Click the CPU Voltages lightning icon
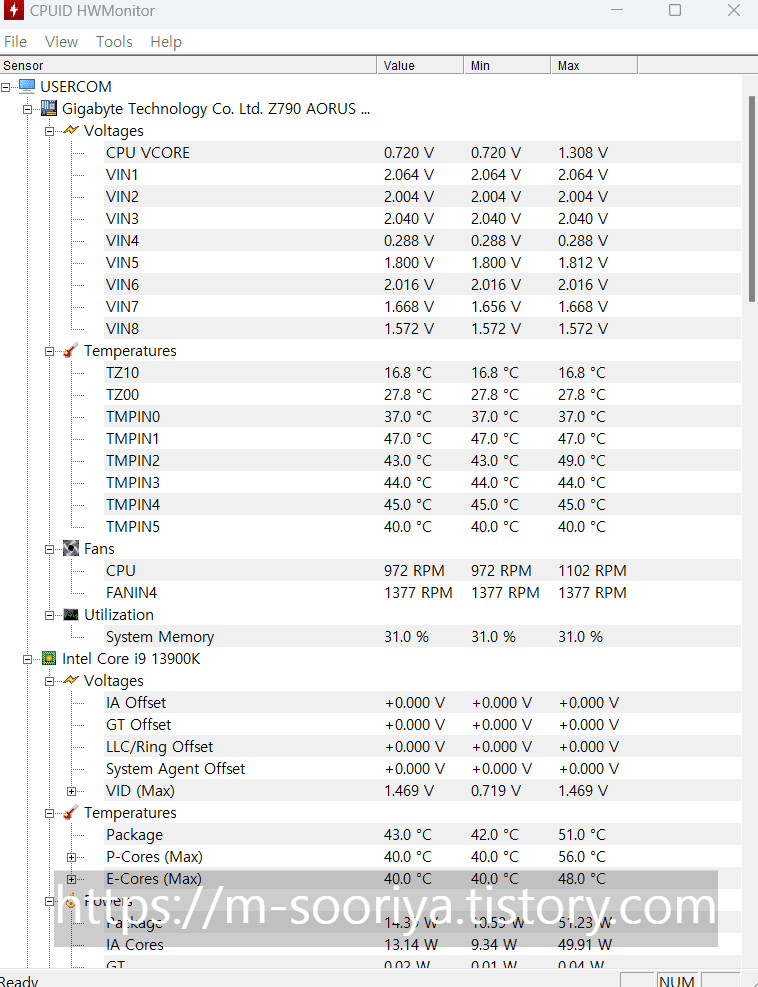 pos(71,680)
